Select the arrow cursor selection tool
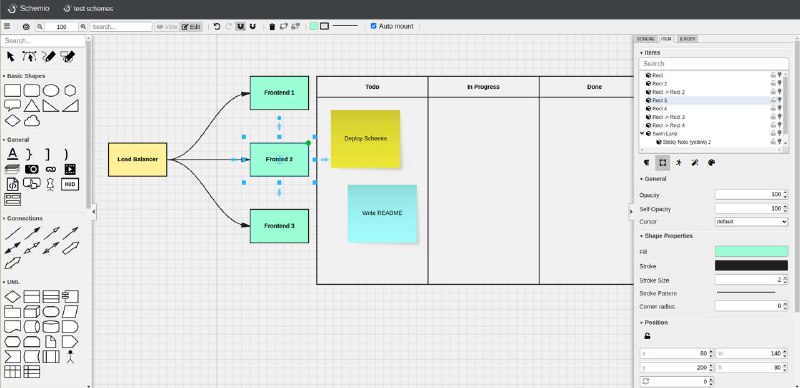The height and width of the screenshot is (388, 800). pyautogui.click(x=11, y=56)
